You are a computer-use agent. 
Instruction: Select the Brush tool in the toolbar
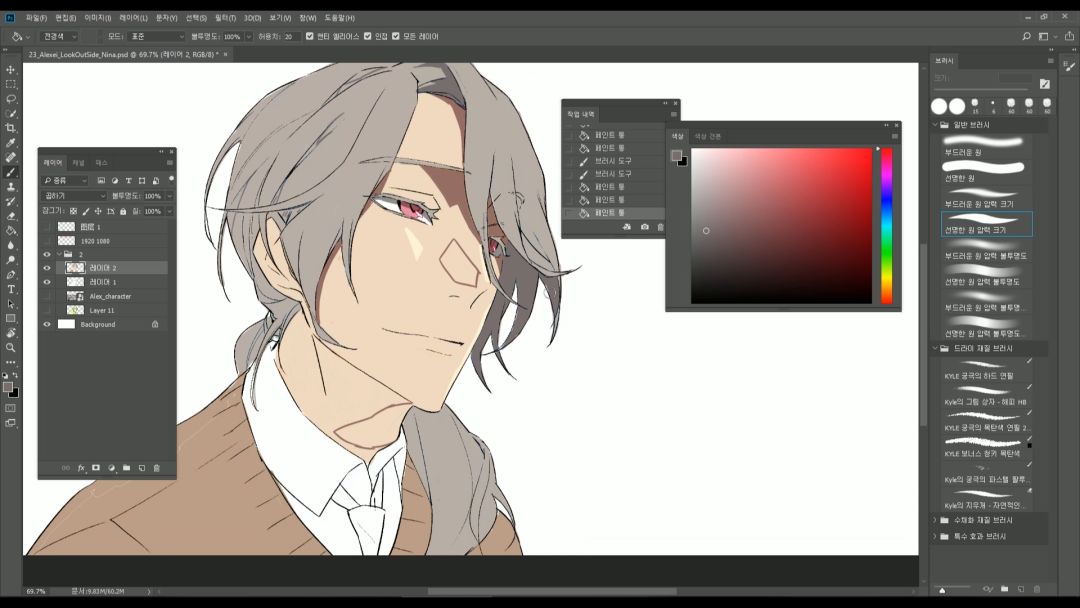(x=11, y=172)
